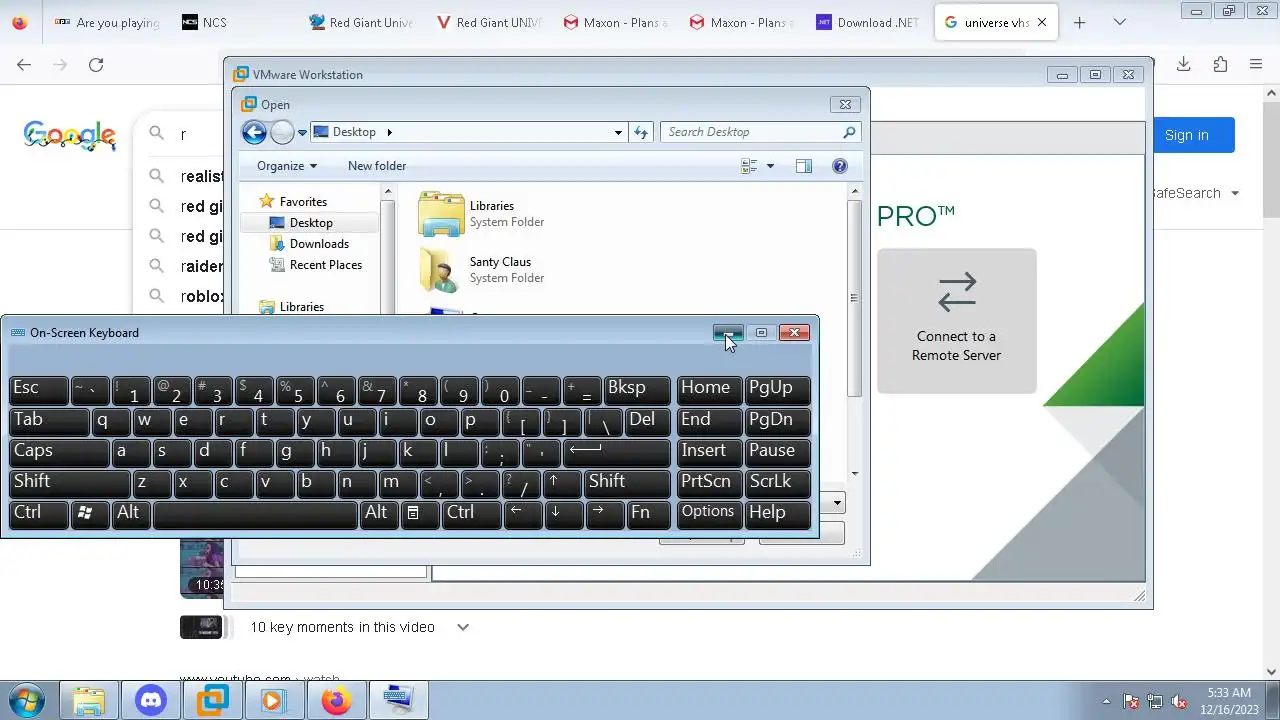Open Firefox from taskbar
The image size is (1280, 720).
point(337,700)
